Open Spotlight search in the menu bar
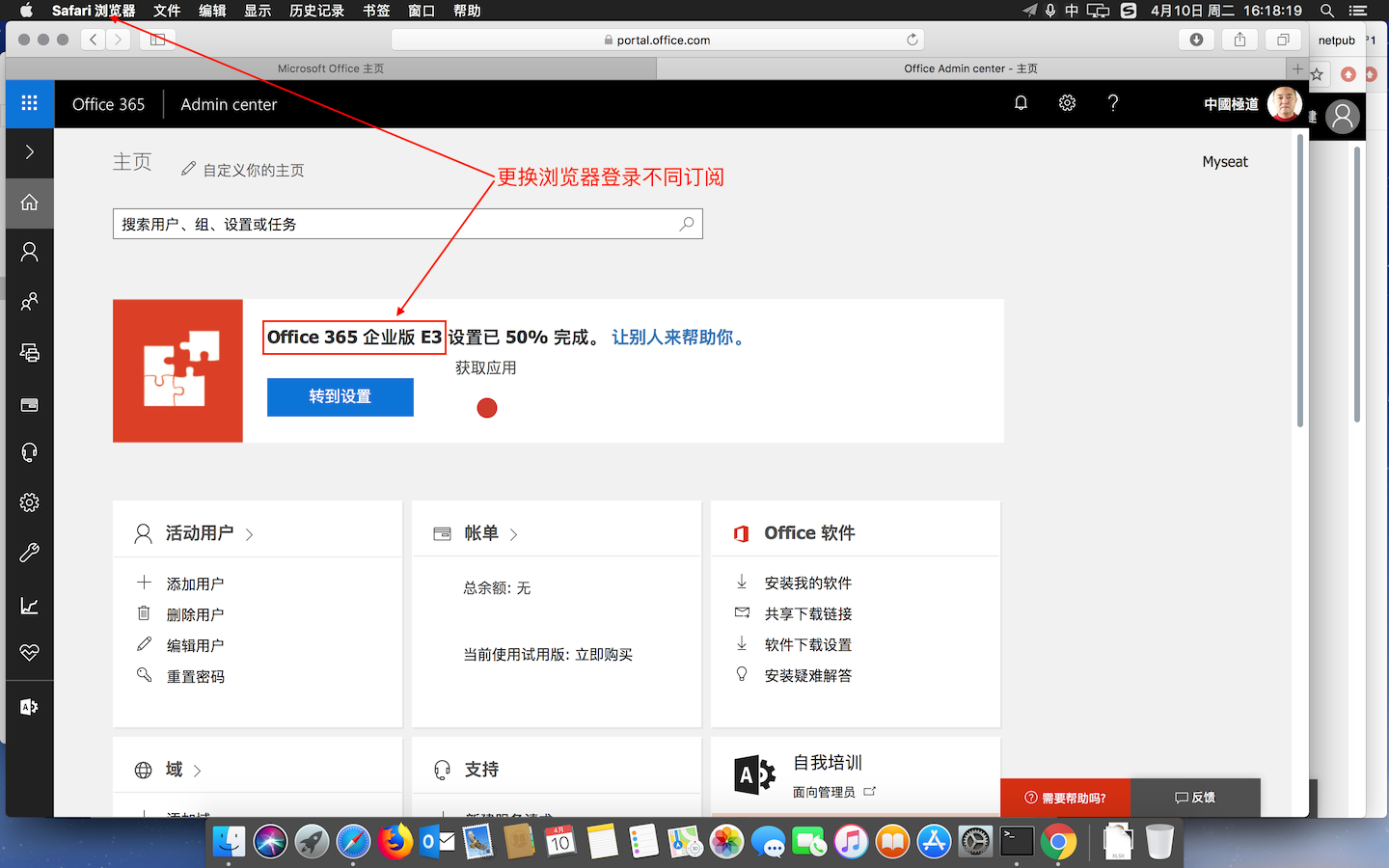Viewport: 1389px width, 868px height. click(x=1327, y=11)
